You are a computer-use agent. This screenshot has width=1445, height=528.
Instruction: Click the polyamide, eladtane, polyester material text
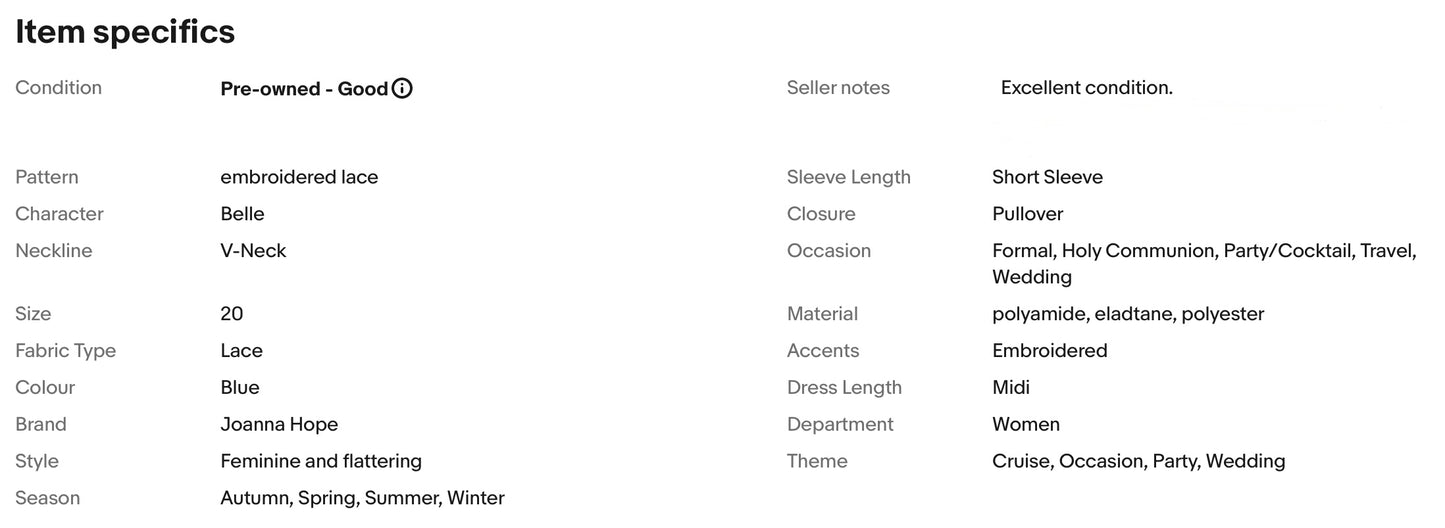[1128, 314]
